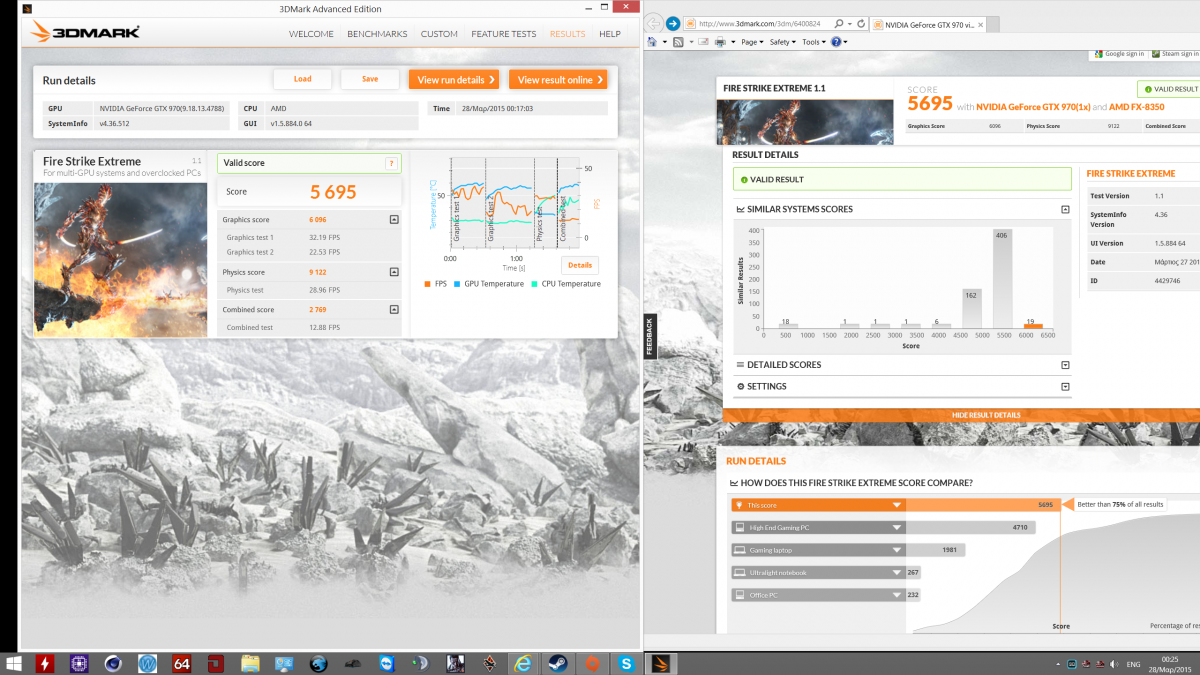Open Steam from the taskbar
This screenshot has width=1200, height=675.
(x=557, y=663)
